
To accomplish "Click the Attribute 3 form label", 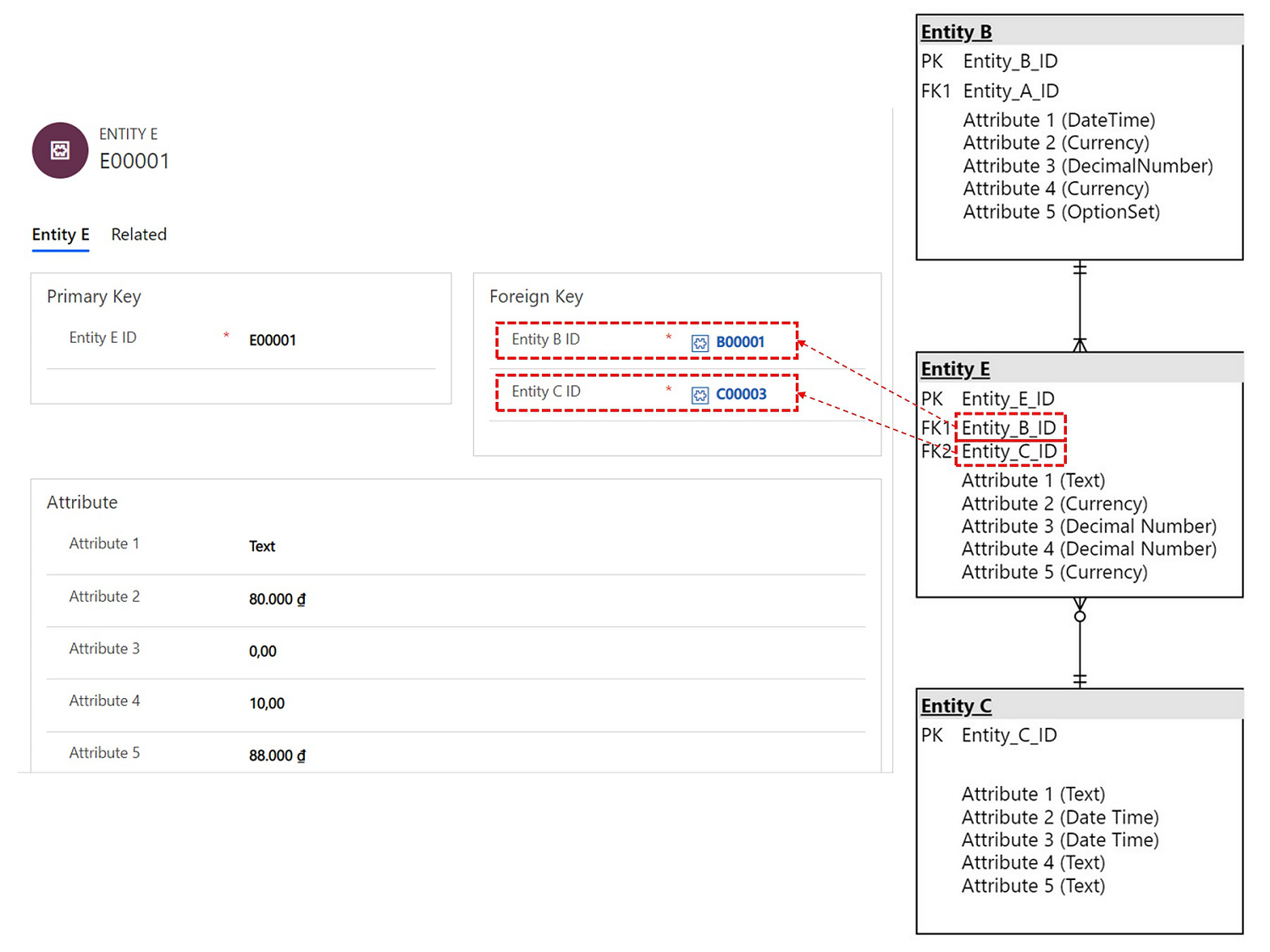I will pyautogui.click(x=104, y=648).
